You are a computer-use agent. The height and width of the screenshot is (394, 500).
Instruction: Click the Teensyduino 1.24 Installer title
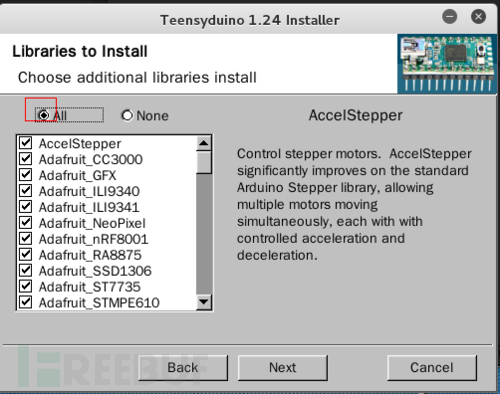[x=250, y=20]
